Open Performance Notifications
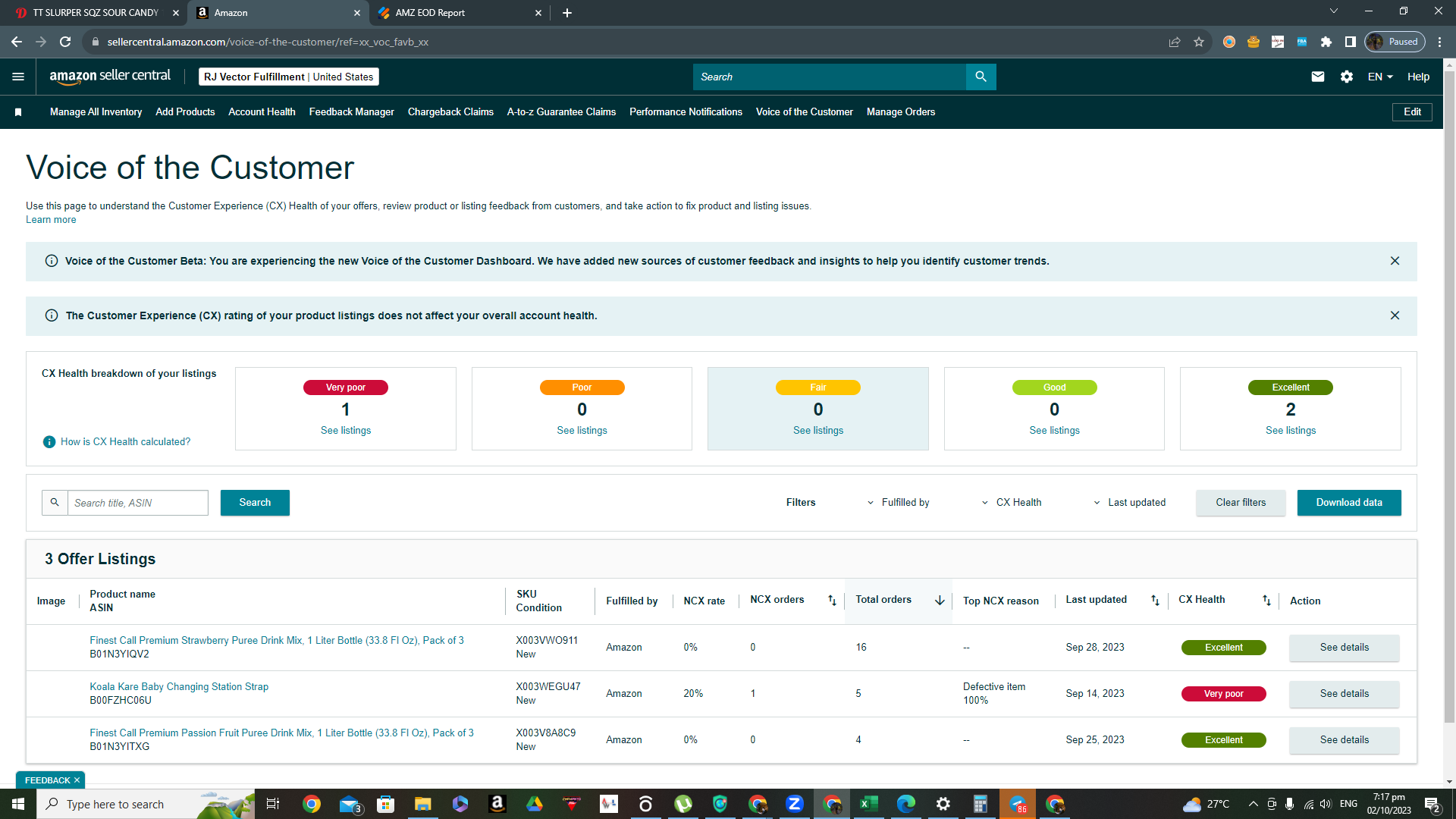Image resolution: width=1456 pixels, height=819 pixels. [x=686, y=112]
